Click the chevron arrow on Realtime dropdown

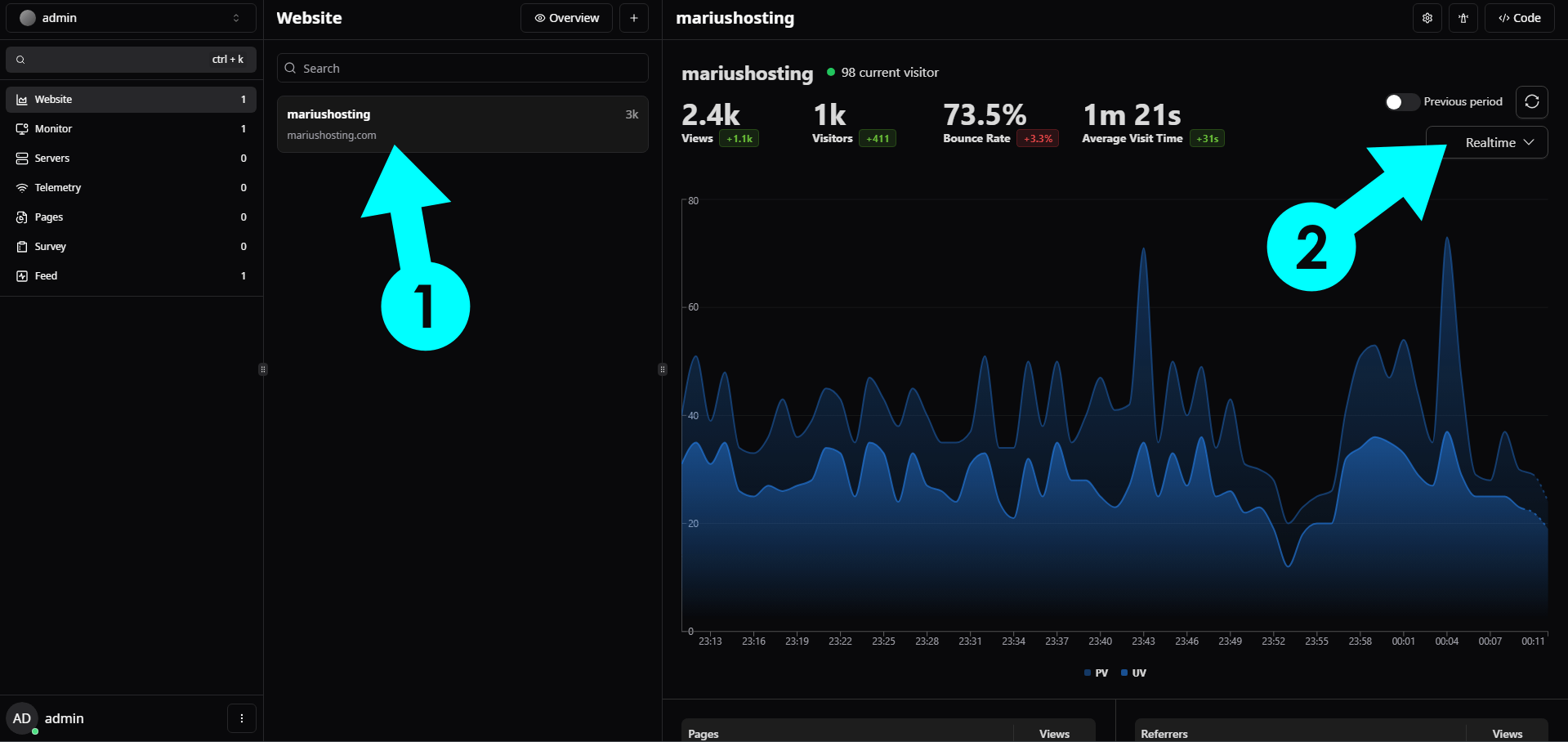(1529, 142)
